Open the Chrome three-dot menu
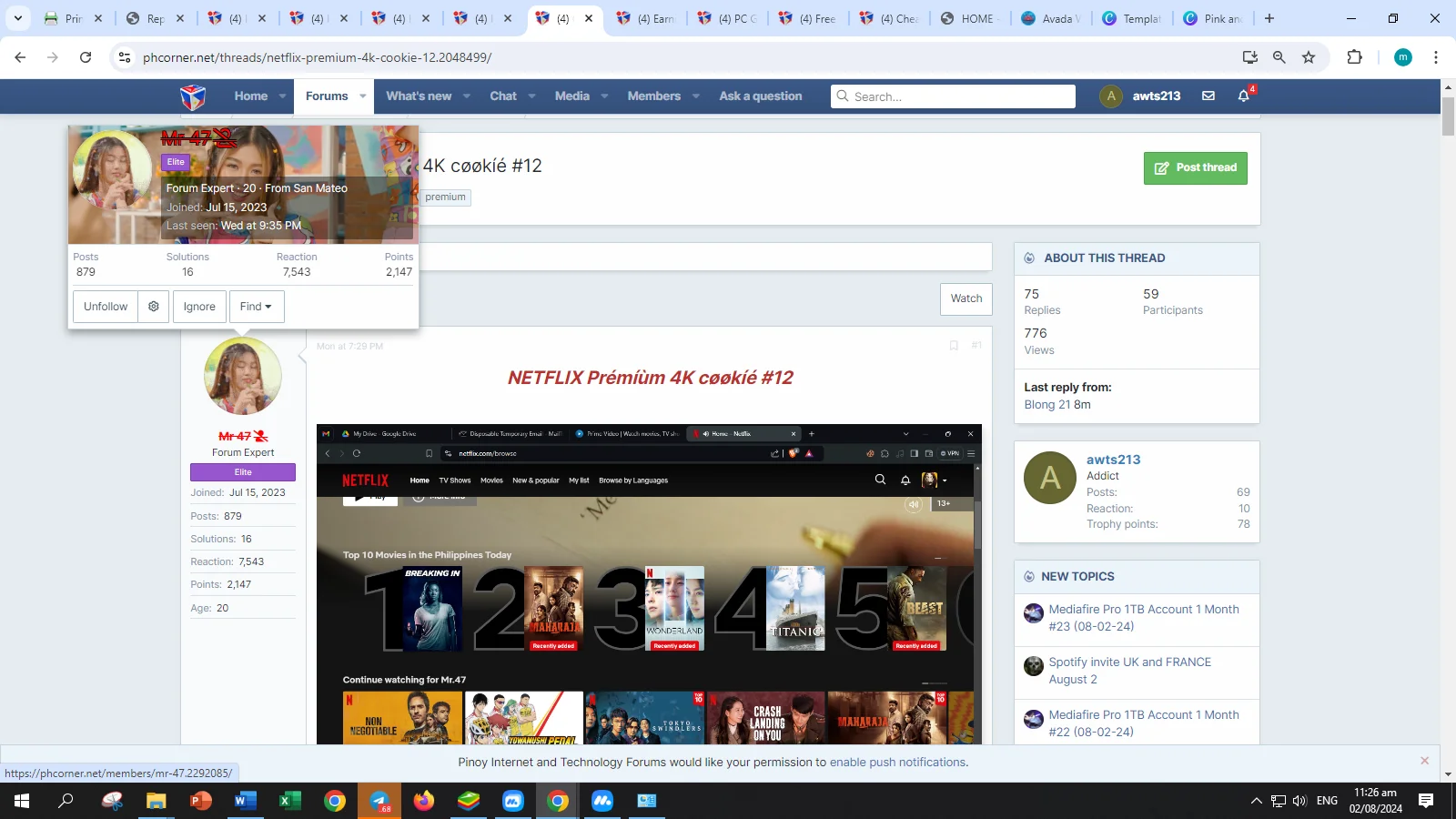Image resolution: width=1456 pixels, height=819 pixels. point(1436,57)
